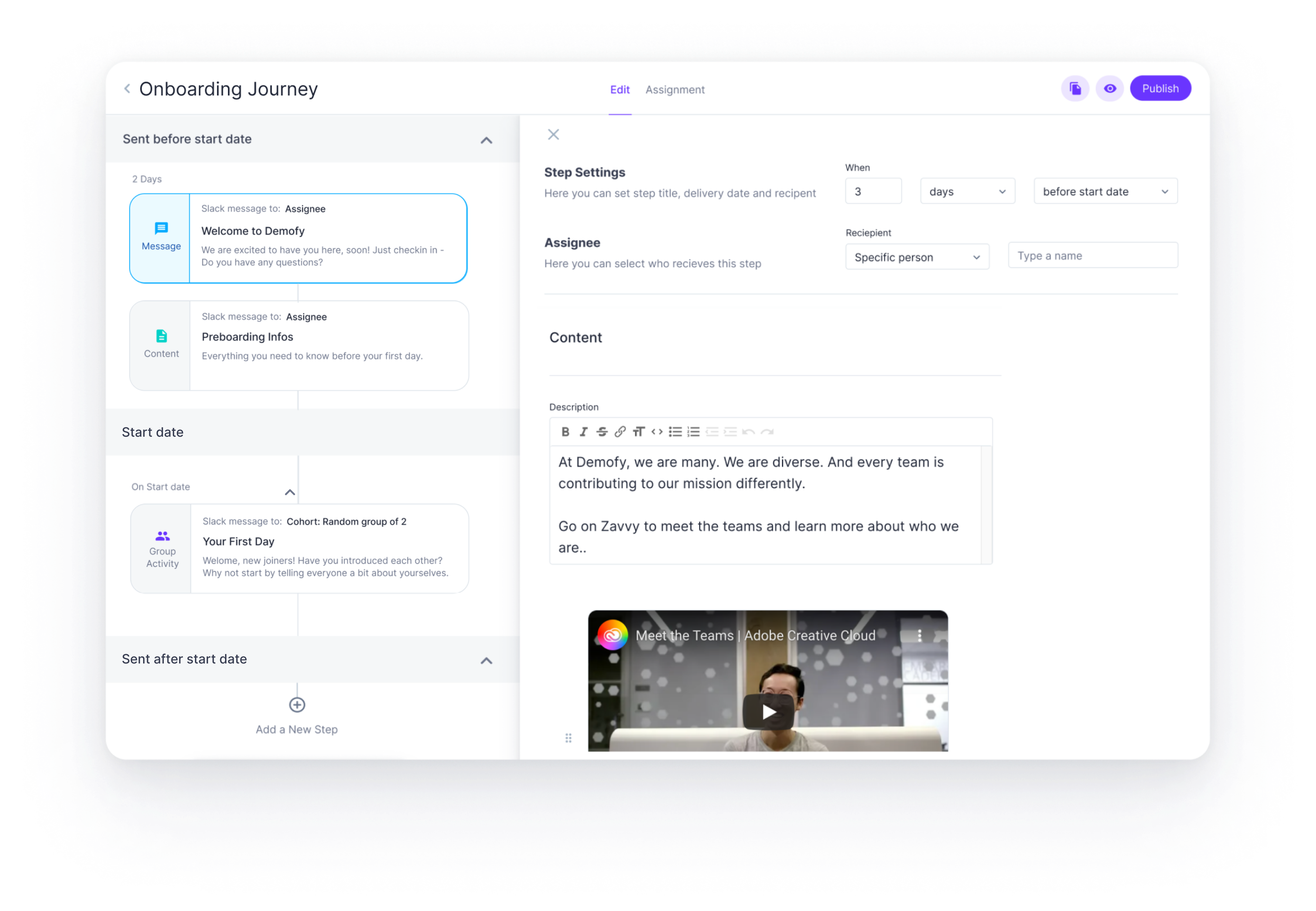Insert a link in description

click(x=619, y=432)
